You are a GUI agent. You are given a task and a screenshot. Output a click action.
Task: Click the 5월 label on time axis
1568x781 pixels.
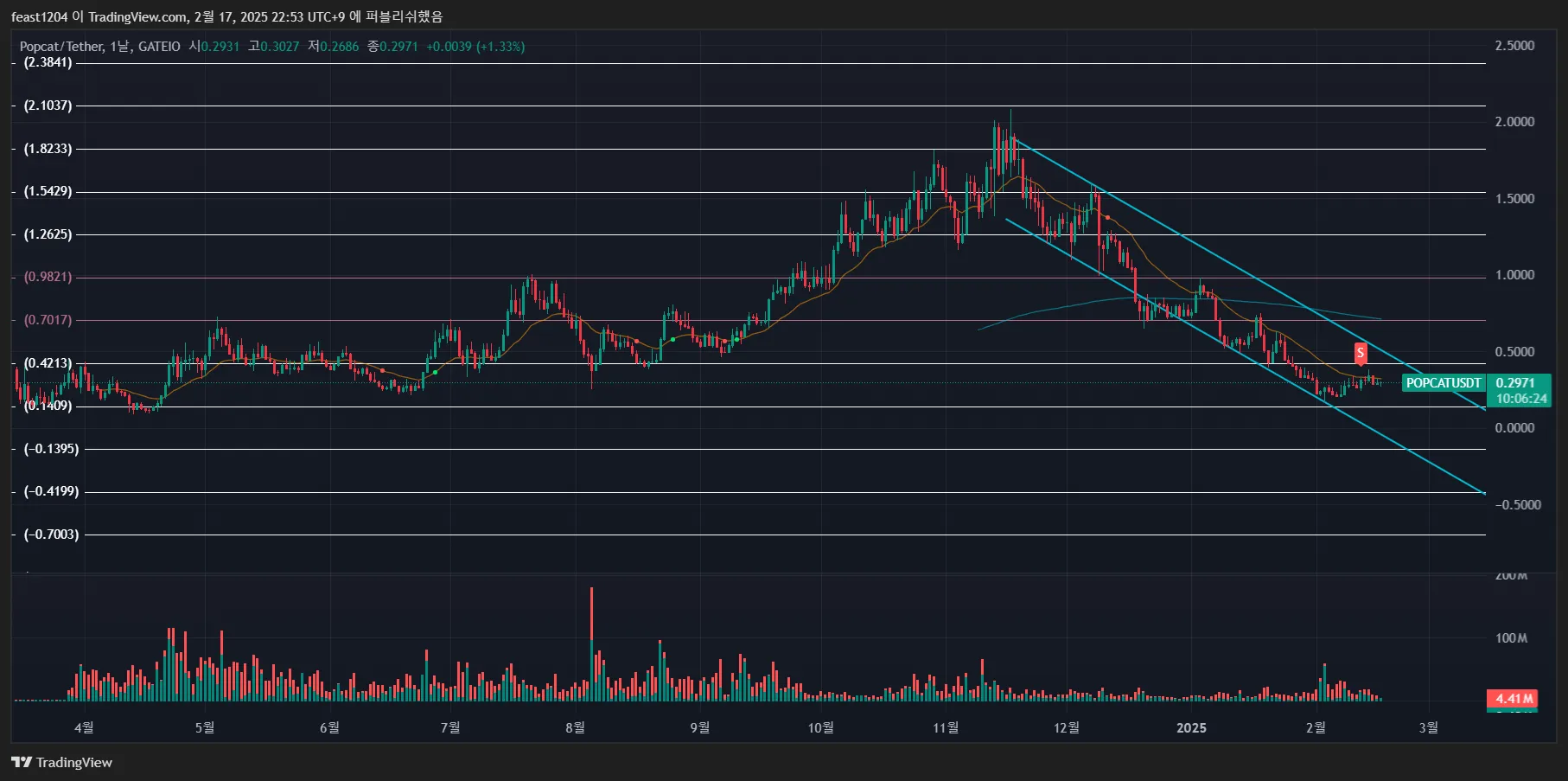[x=205, y=727]
